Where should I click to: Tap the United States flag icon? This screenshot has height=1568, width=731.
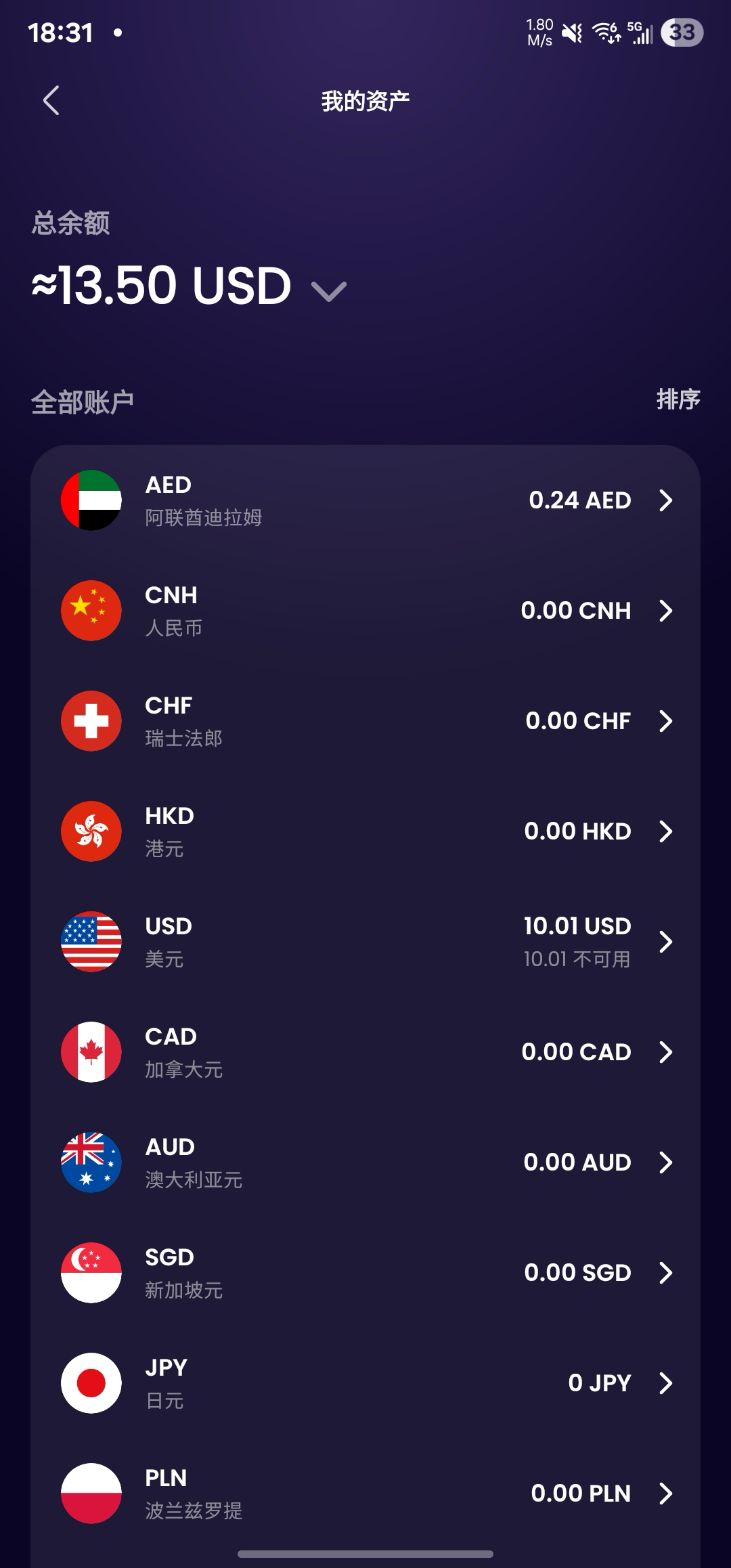coord(91,942)
